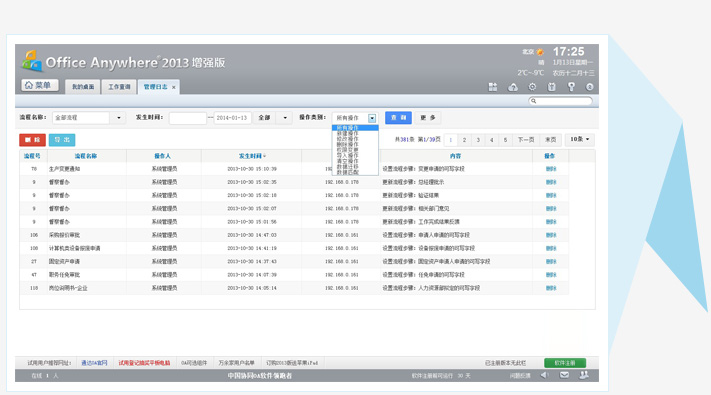
Task: Choose 数据迁移 from the dropdown list
Action: click(355, 167)
